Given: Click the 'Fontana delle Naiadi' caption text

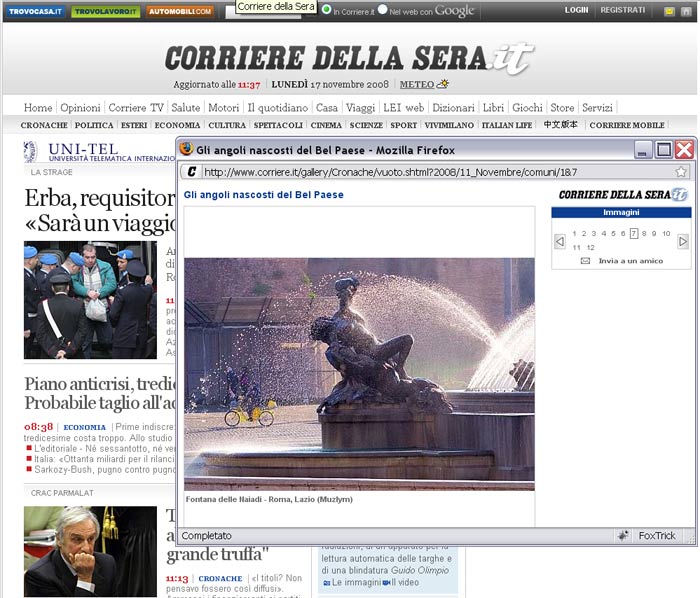Looking at the screenshot, I should 269,499.
